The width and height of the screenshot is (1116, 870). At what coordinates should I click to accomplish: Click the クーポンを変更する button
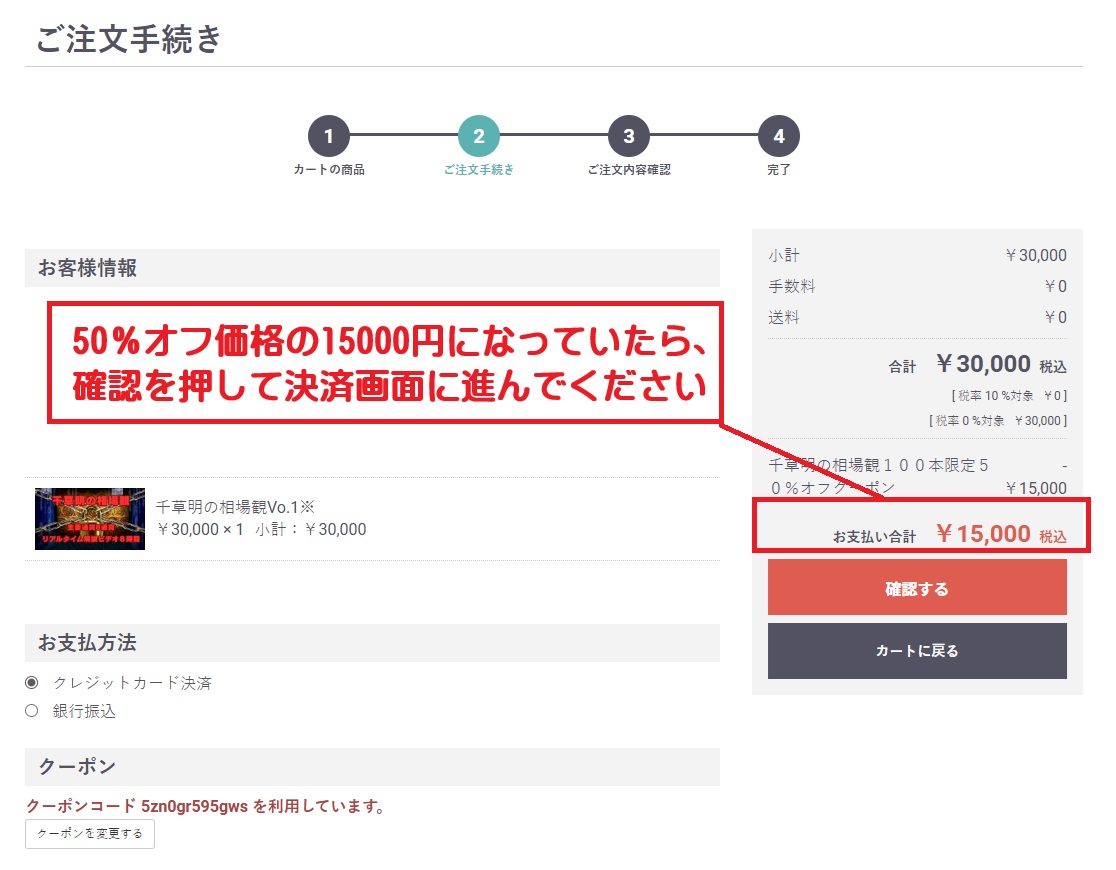[x=90, y=834]
